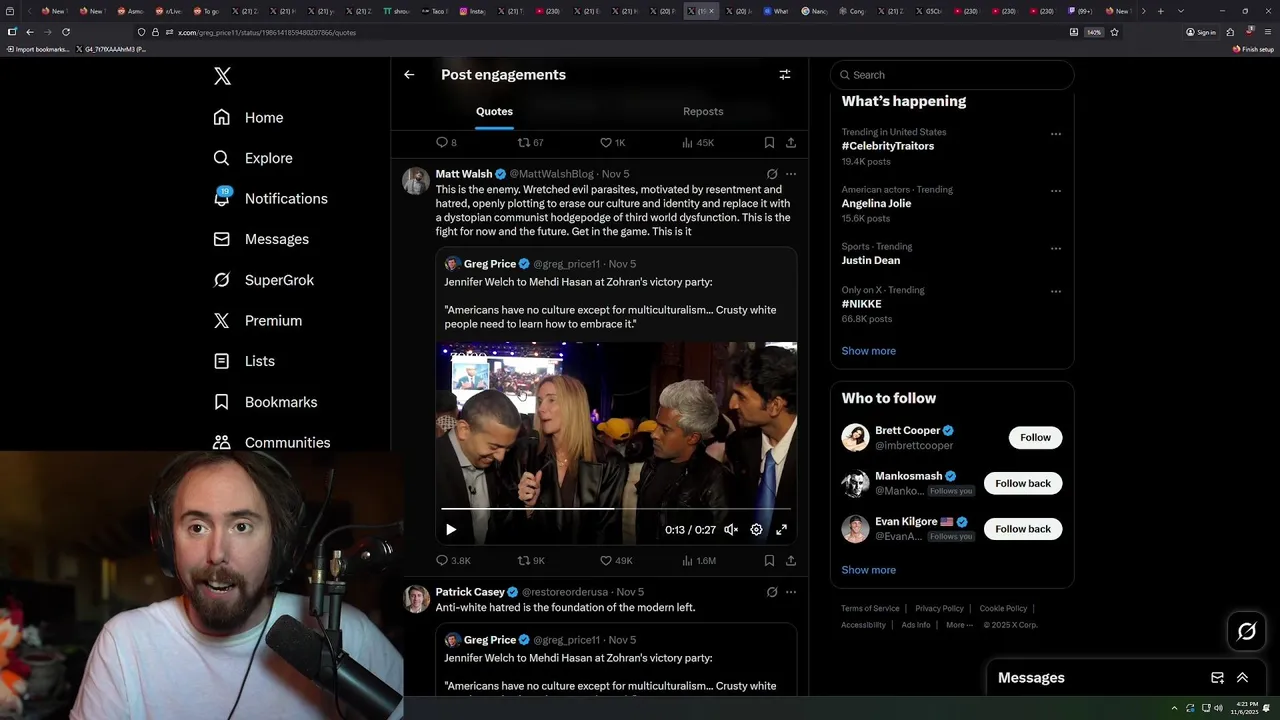Screen dimensions: 1280x720
Task: Enter video fullscreen mode
Action: [x=781, y=530]
